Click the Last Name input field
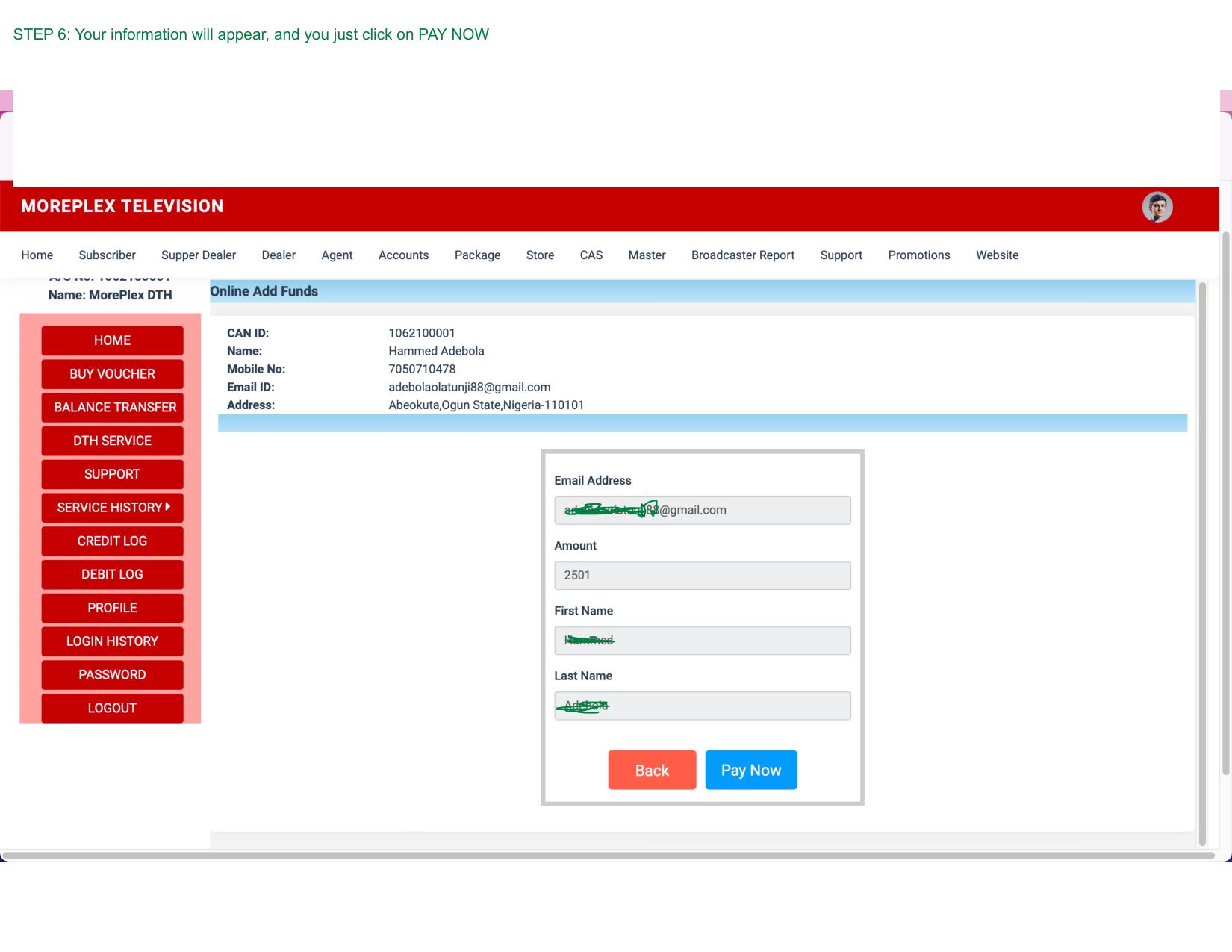Viewport: 1232px width, 952px height. tap(703, 706)
